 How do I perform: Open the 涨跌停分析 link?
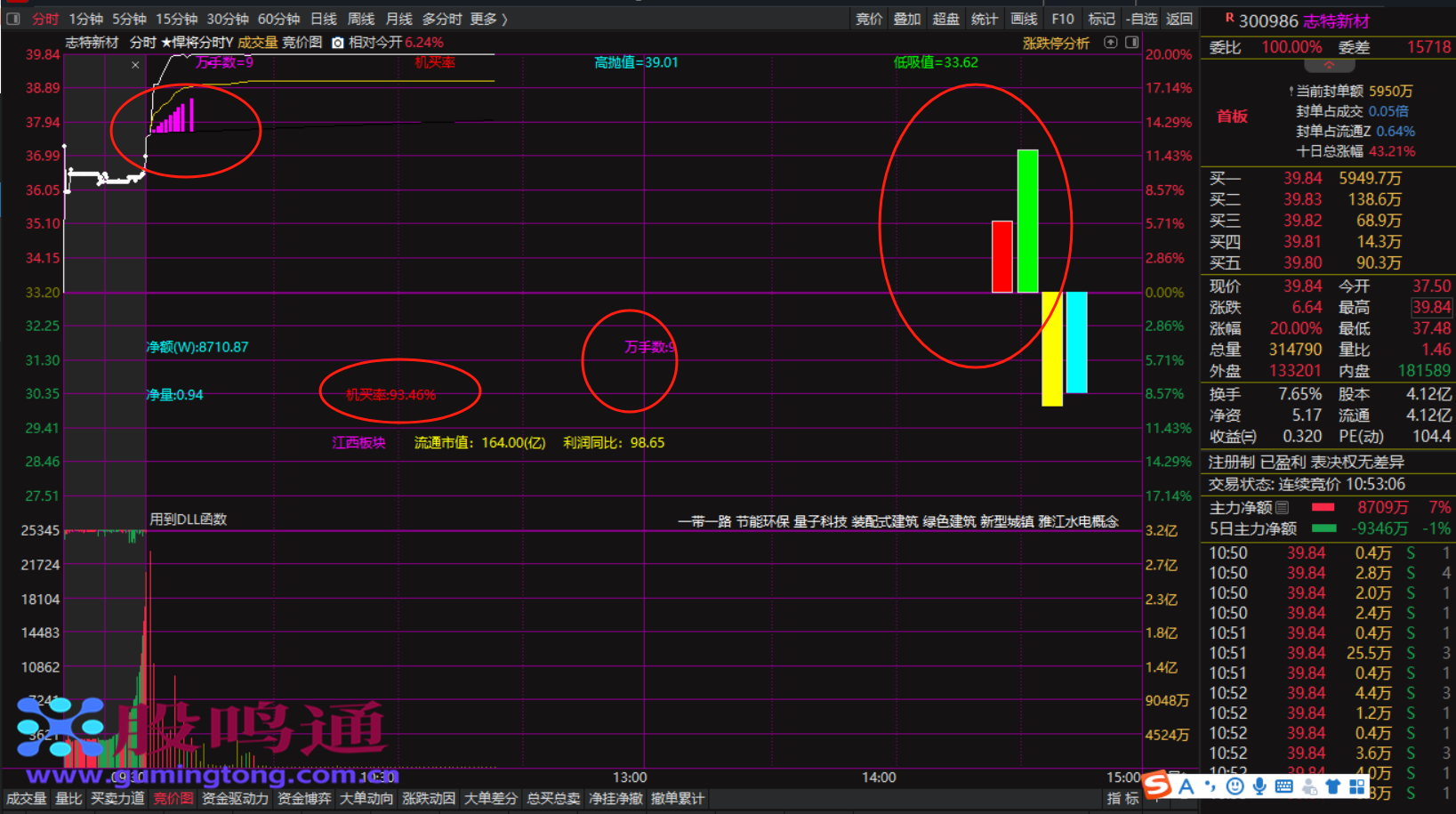[x=1056, y=43]
